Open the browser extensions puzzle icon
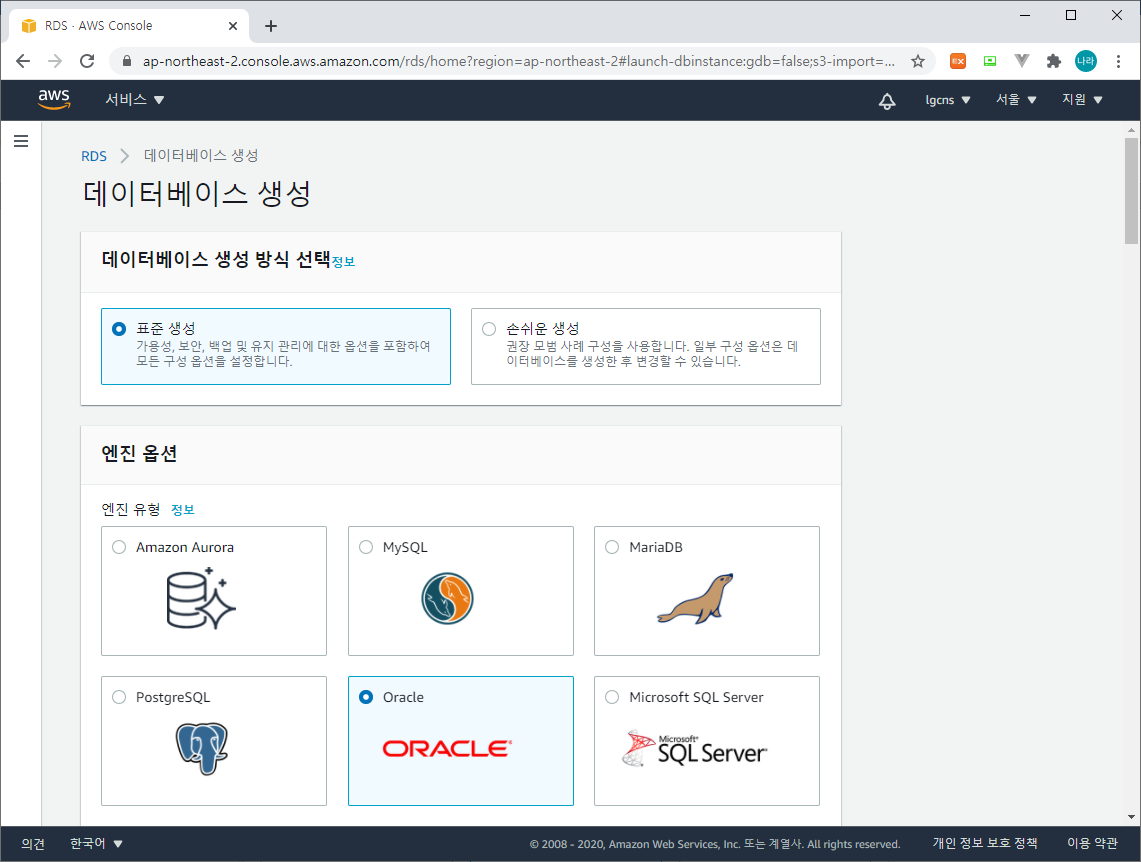 [x=1053, y=61]
